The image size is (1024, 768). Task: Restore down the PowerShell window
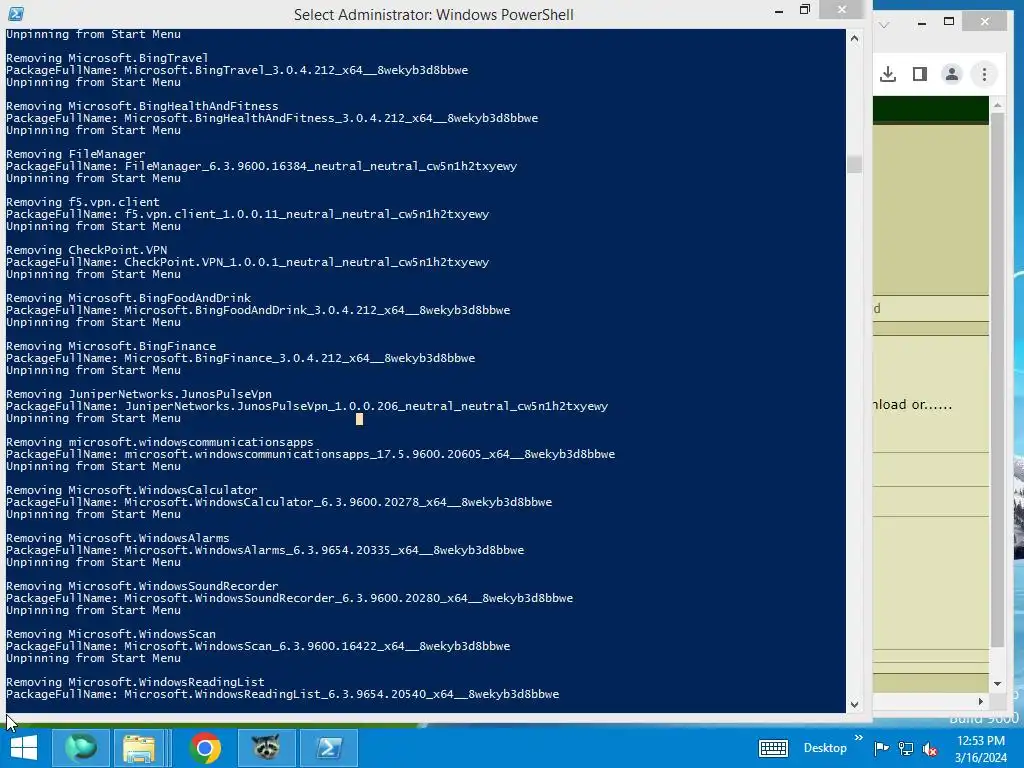[805, 10]
